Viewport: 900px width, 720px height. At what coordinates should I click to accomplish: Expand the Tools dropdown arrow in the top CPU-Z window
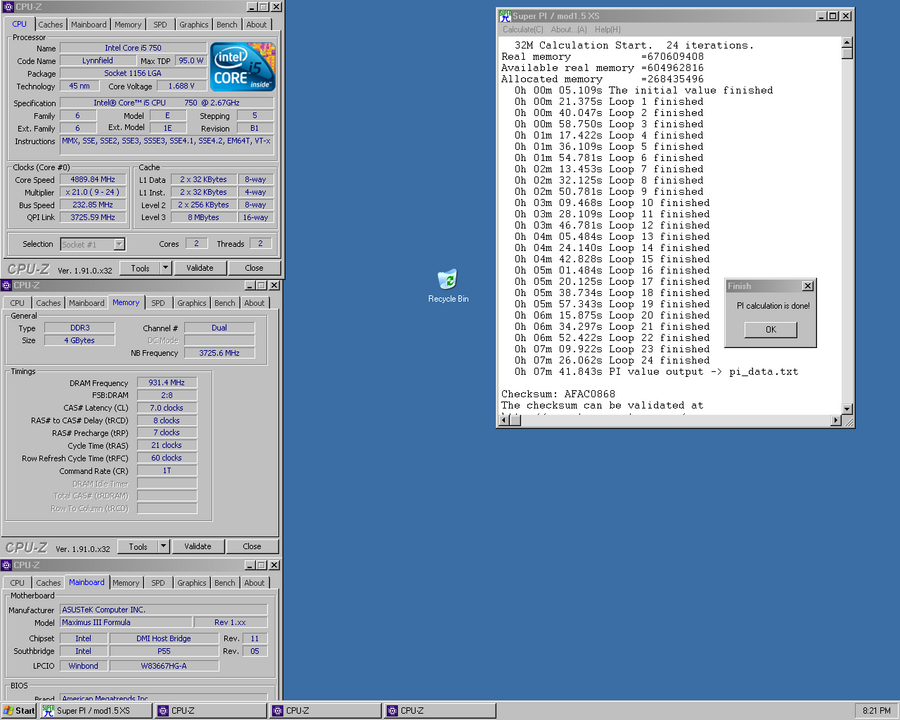tap(165, 268)
